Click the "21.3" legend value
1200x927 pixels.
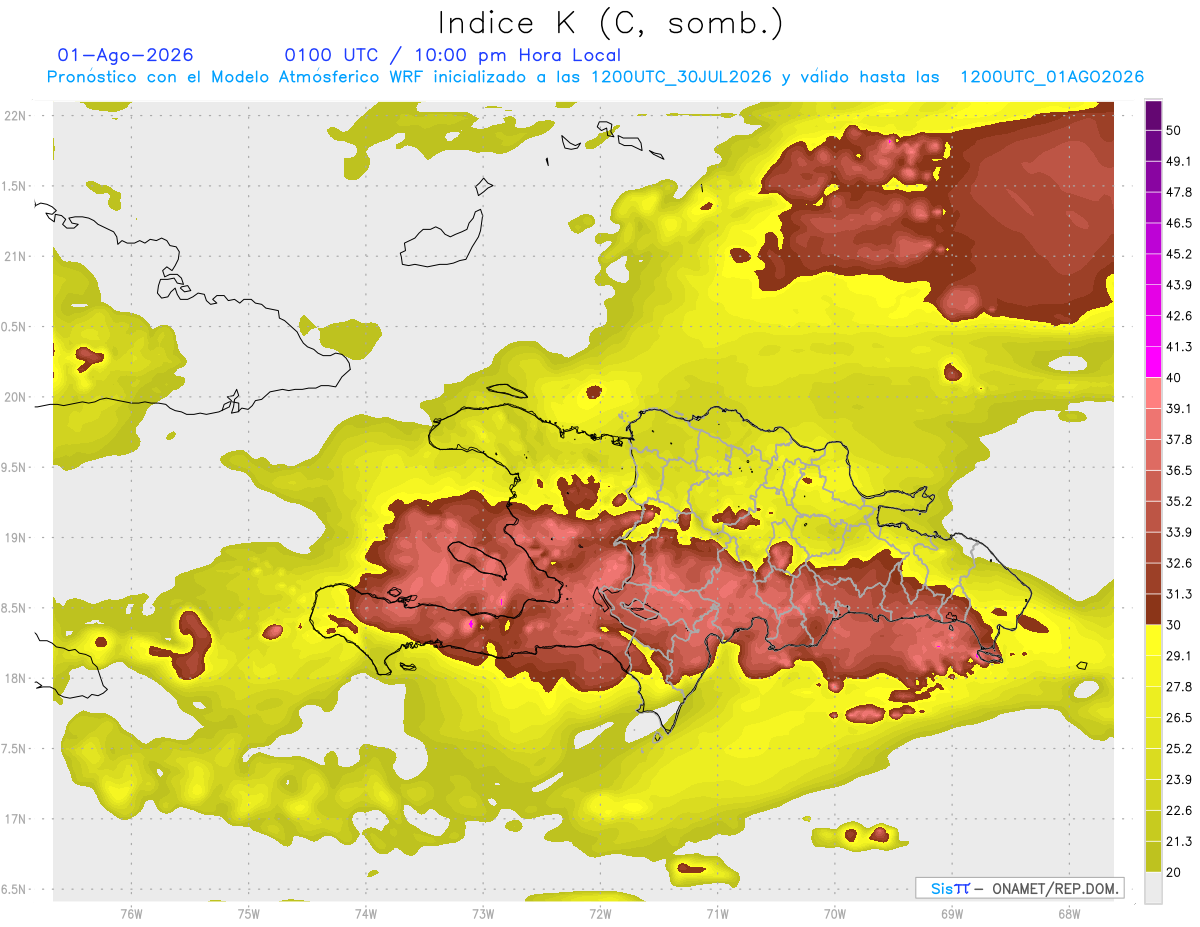(x=1180, y=841)
